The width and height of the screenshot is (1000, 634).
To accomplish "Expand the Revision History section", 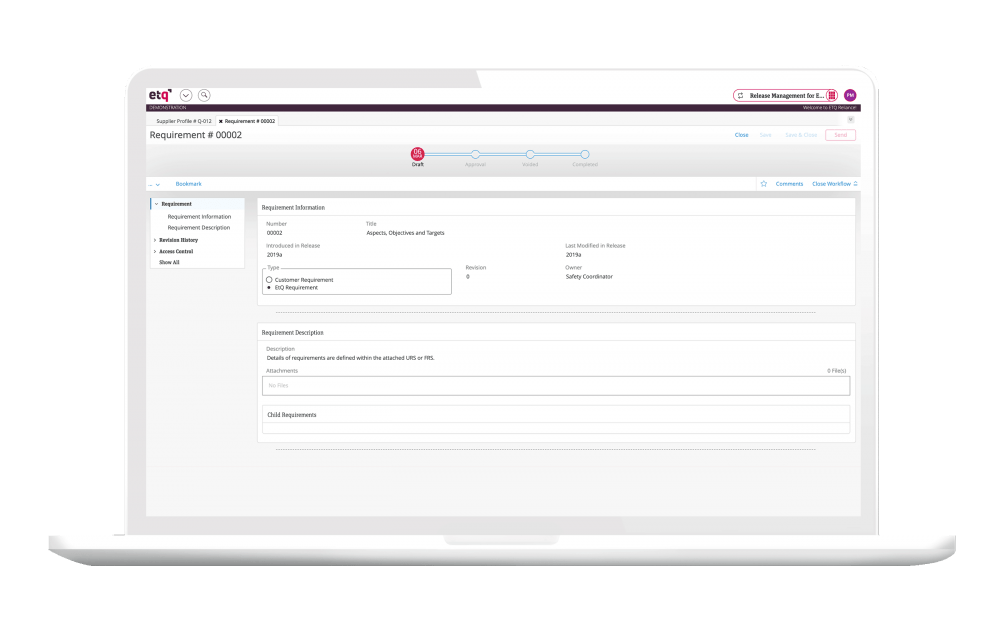I will pyautogui.click(x=177, y=240).
